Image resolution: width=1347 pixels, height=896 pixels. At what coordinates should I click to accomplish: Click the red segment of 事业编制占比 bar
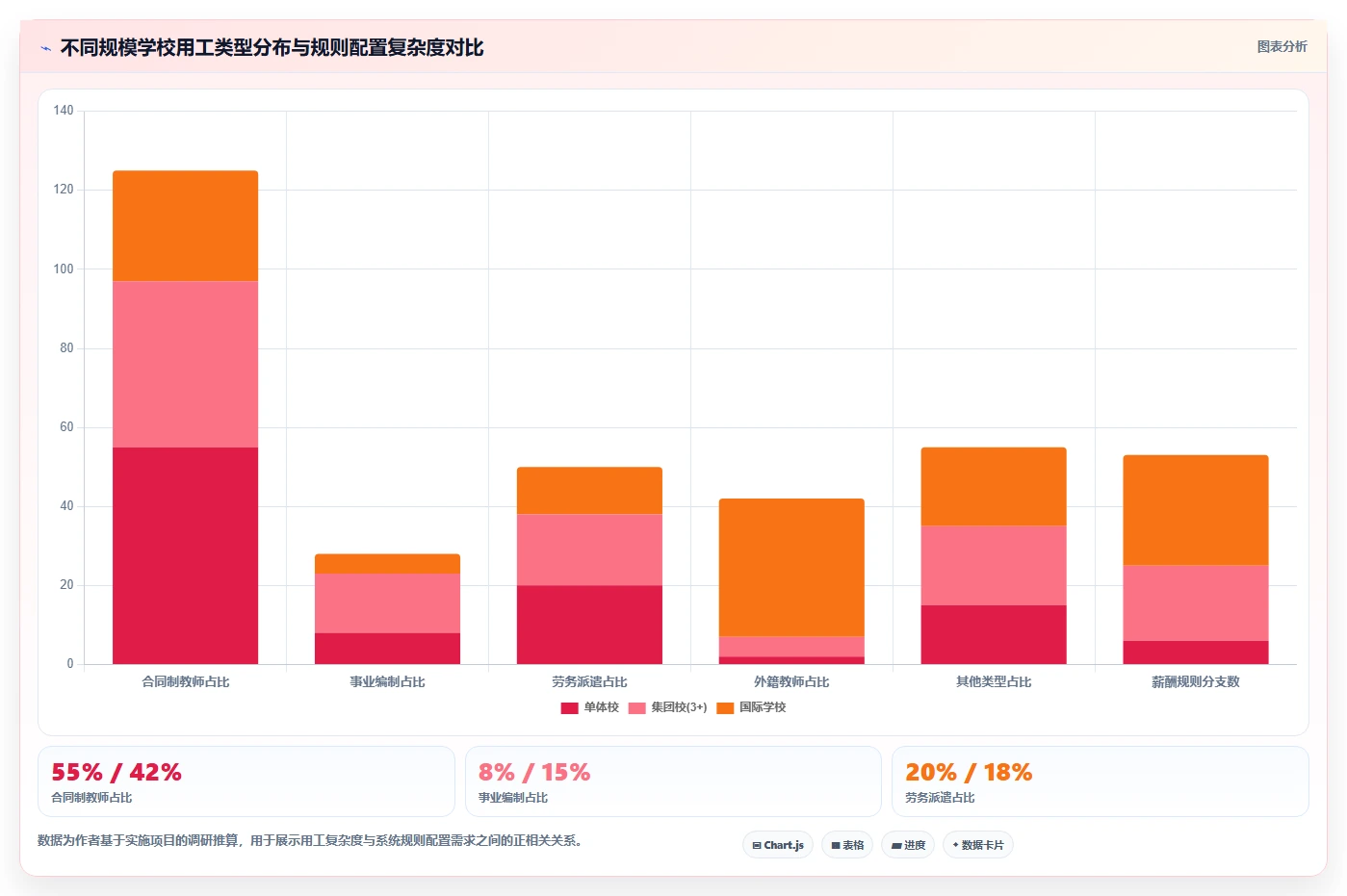[387, 648]
